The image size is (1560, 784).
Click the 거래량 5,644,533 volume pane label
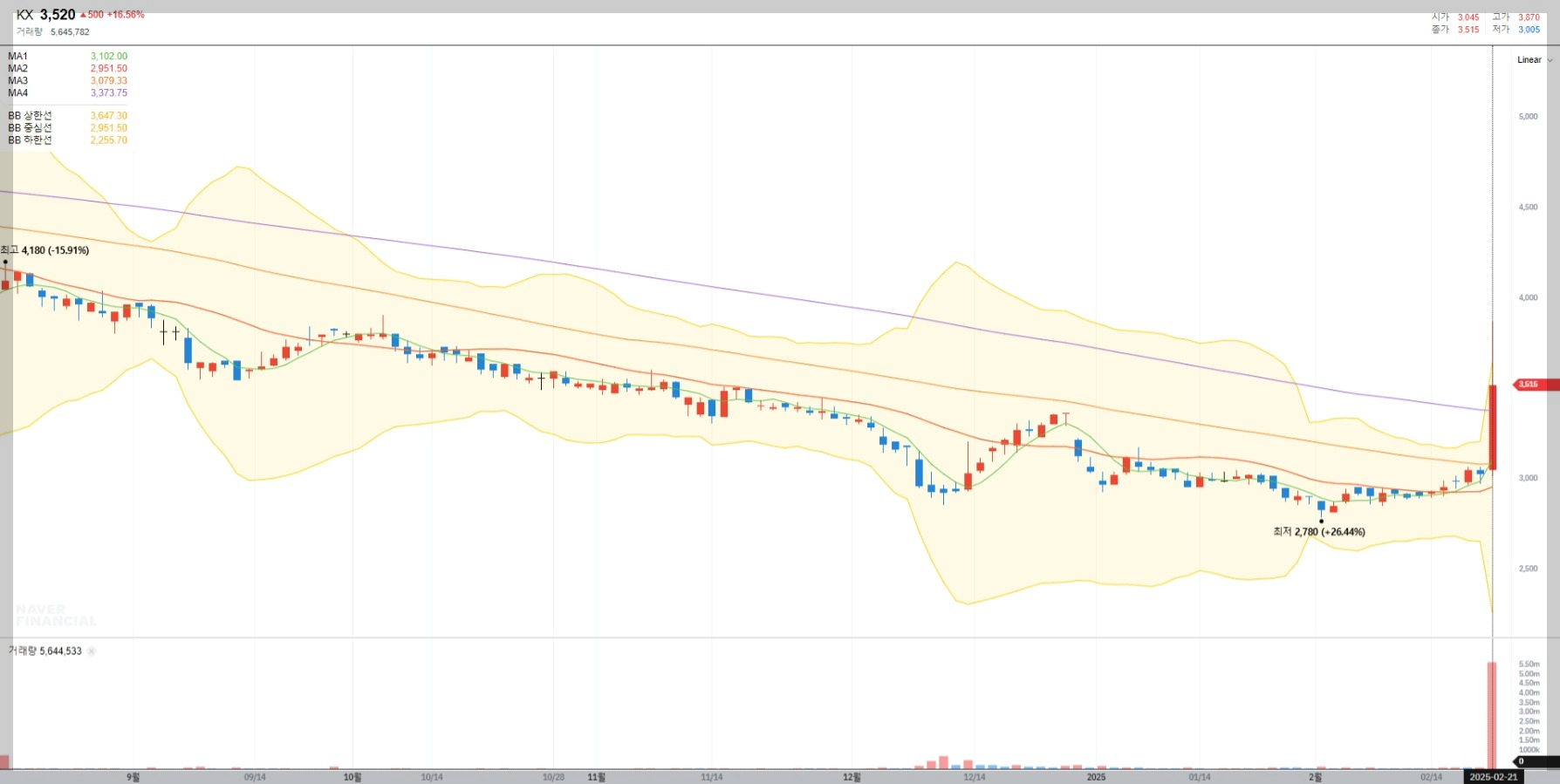point(44,651)
